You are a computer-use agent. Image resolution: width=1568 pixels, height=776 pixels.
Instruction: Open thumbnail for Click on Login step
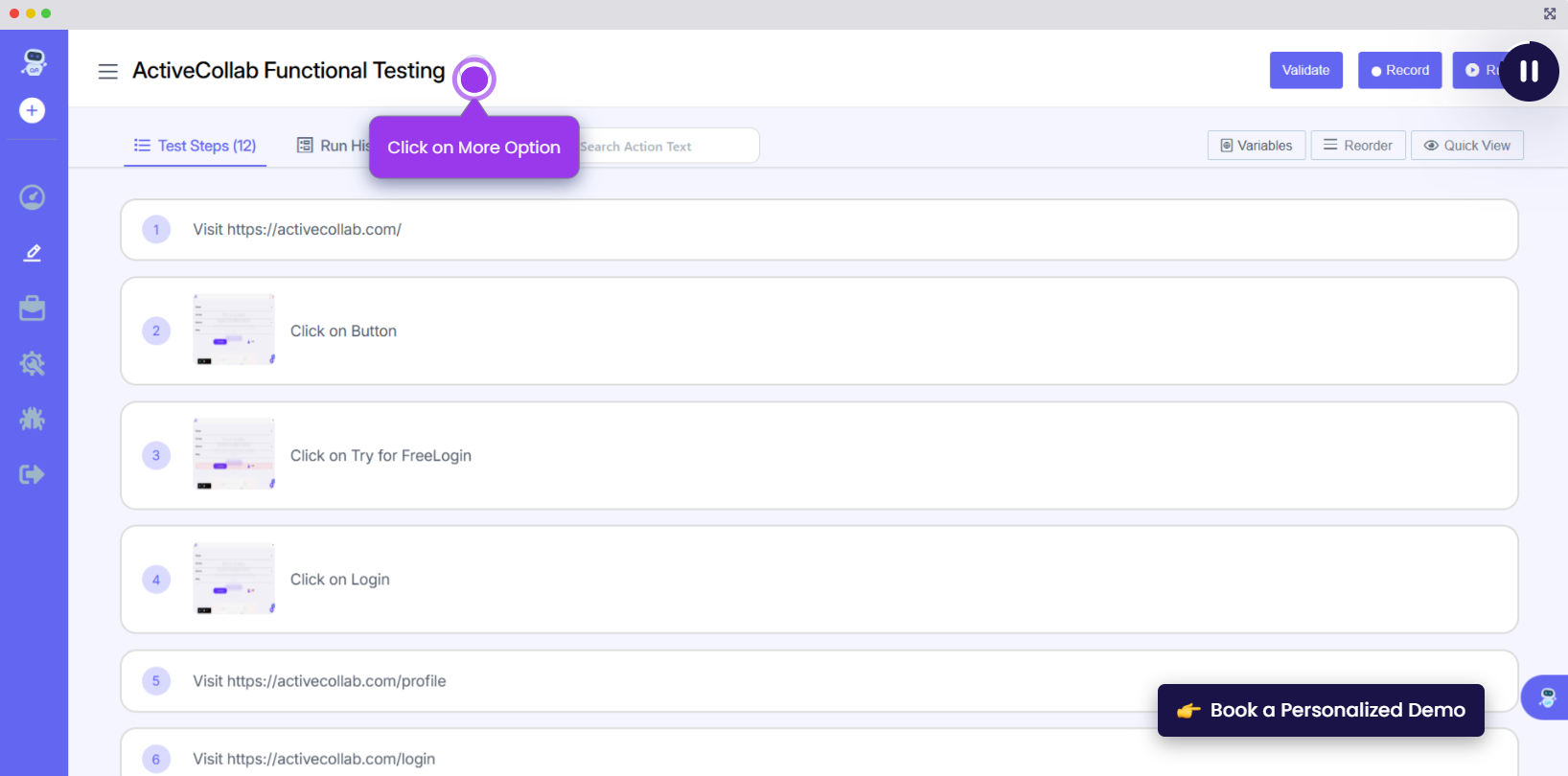[x=234, y=579]
